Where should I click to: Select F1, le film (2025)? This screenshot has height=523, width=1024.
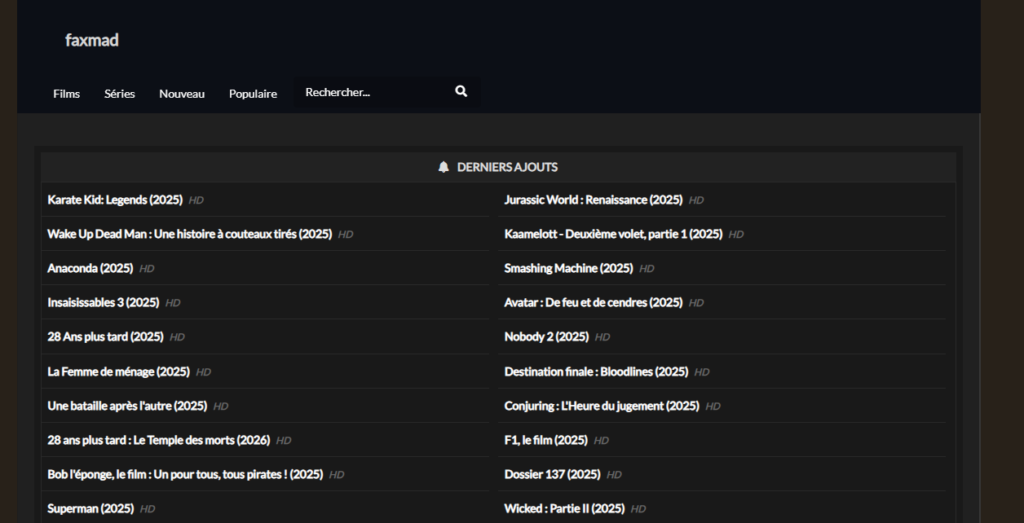(x=546, y=440)
